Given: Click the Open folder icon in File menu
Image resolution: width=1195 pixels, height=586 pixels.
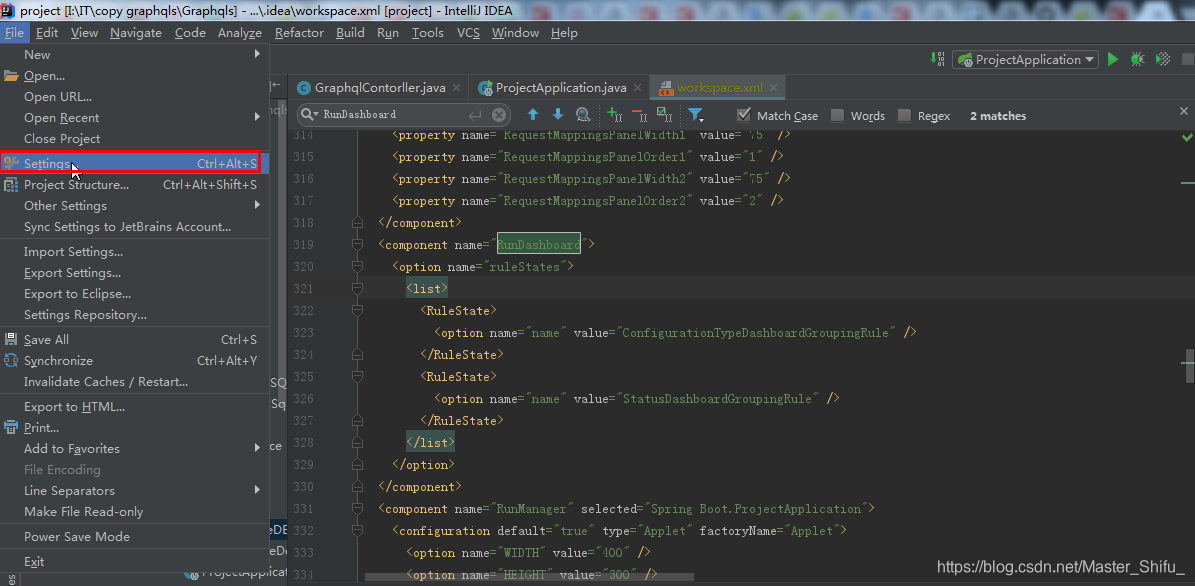Looking at the screenshot, I should [11, 75].
